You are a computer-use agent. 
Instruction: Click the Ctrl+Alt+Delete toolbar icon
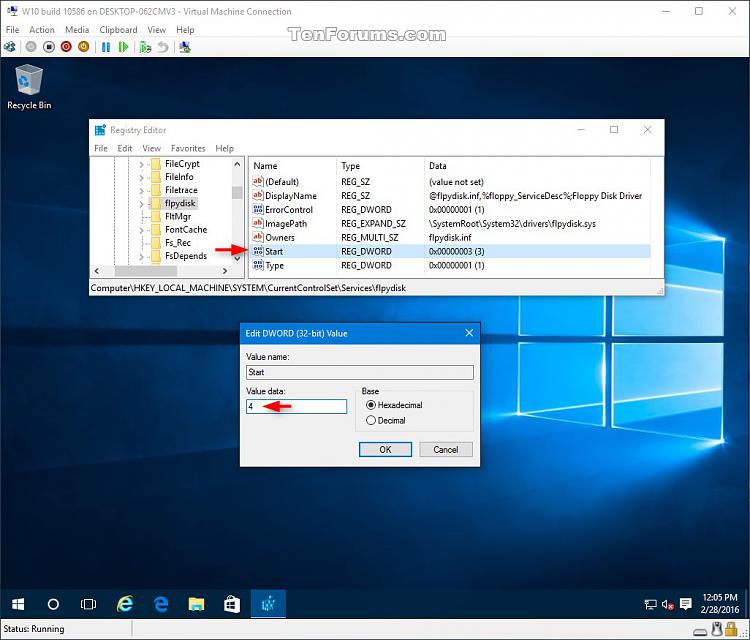pyautogui.click(x=10, y=47)
